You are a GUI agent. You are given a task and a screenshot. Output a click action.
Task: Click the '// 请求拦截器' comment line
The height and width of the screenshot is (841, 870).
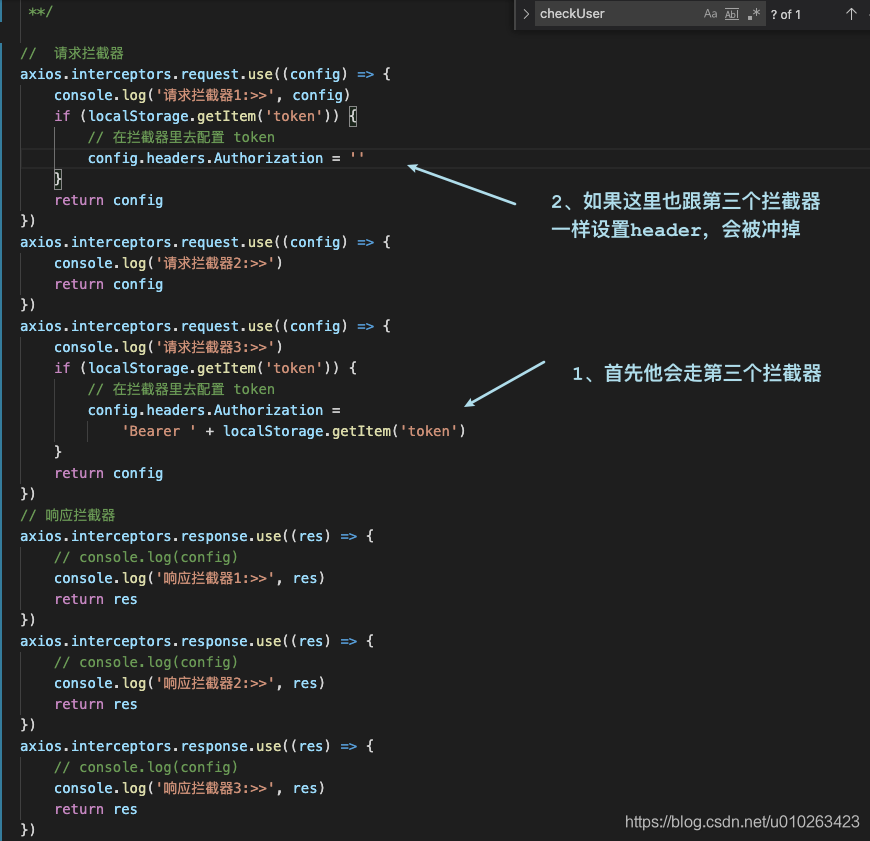pyautogui.click(x=72, y=53)
